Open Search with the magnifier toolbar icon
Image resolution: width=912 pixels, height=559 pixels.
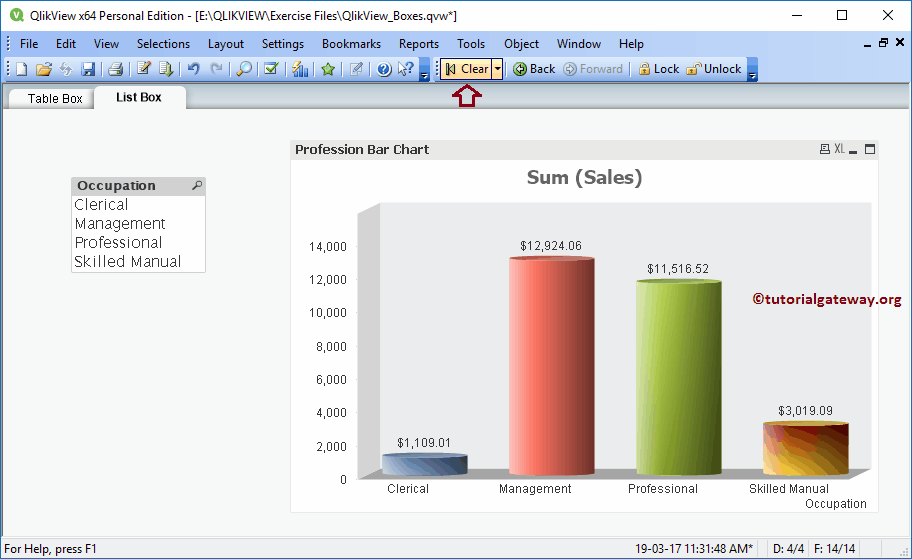click(x=244, y=69)
